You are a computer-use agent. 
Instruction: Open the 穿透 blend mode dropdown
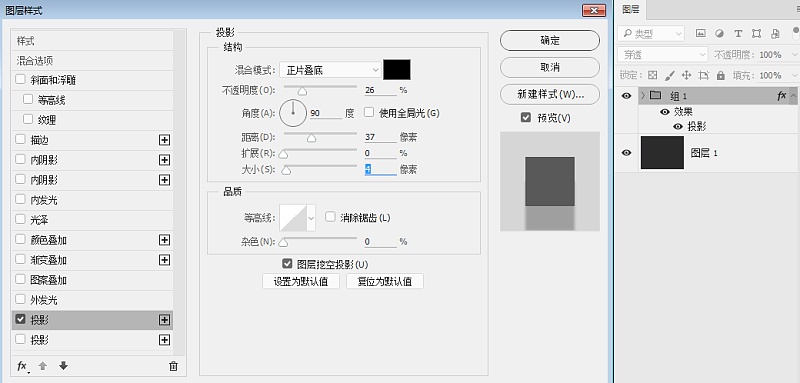[x=662, y=54]
